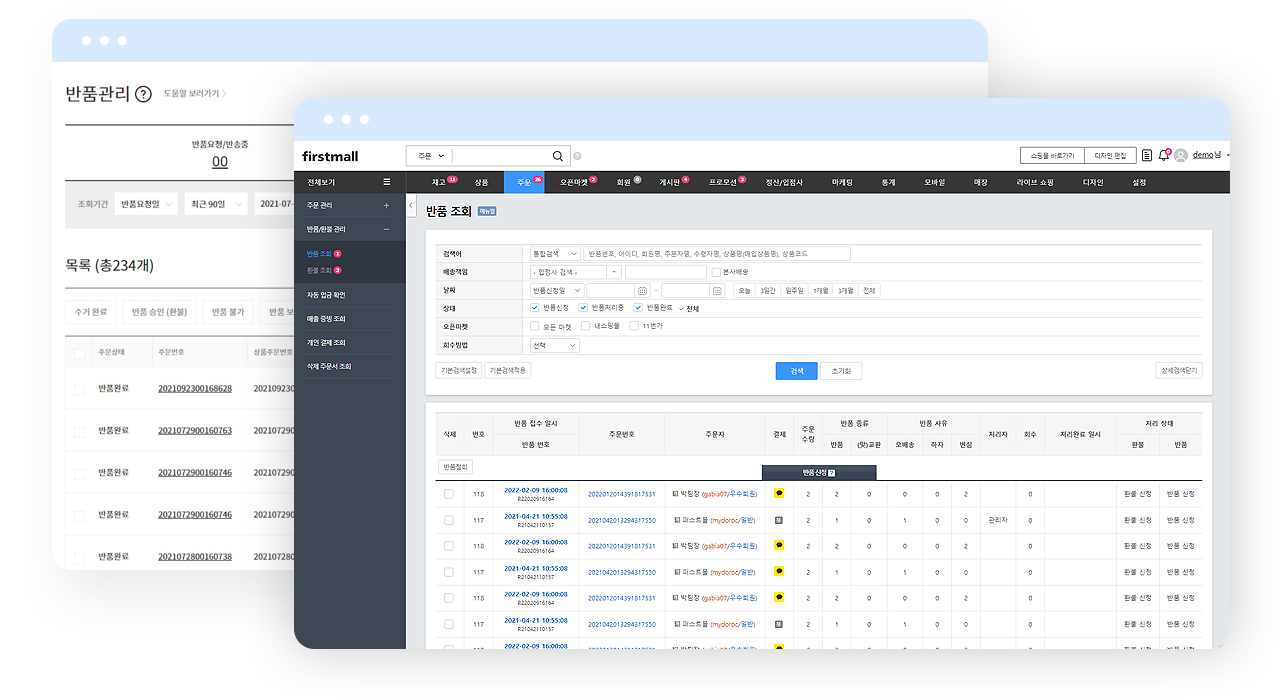Click the help question mark beside 반품관리

143,94
